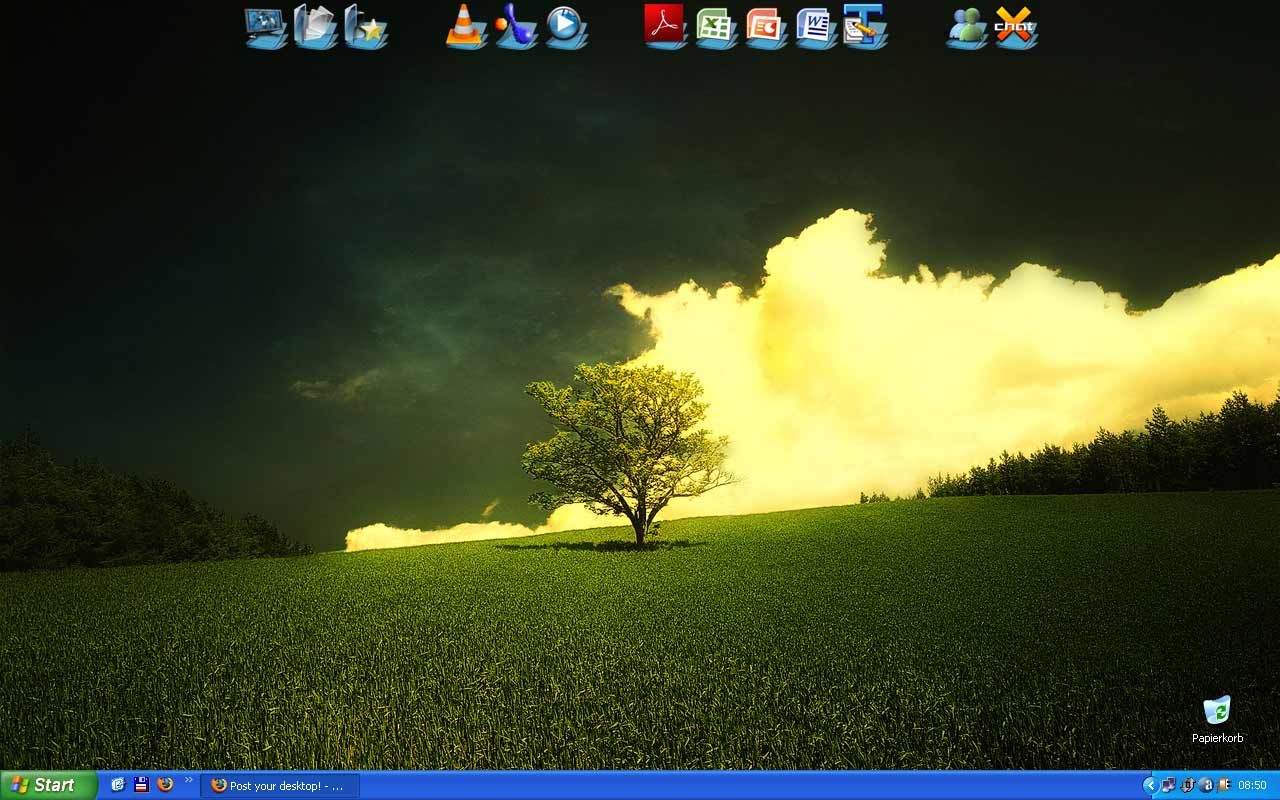Expand hidden system tray icons
The height and width of the screenshot is (800, 1280).
point(1150,786)
